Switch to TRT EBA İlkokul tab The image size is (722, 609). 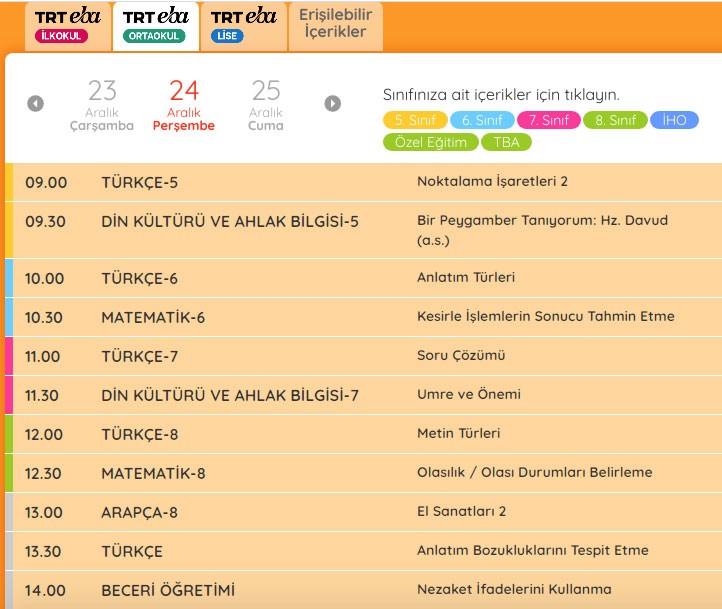(61, 26)
